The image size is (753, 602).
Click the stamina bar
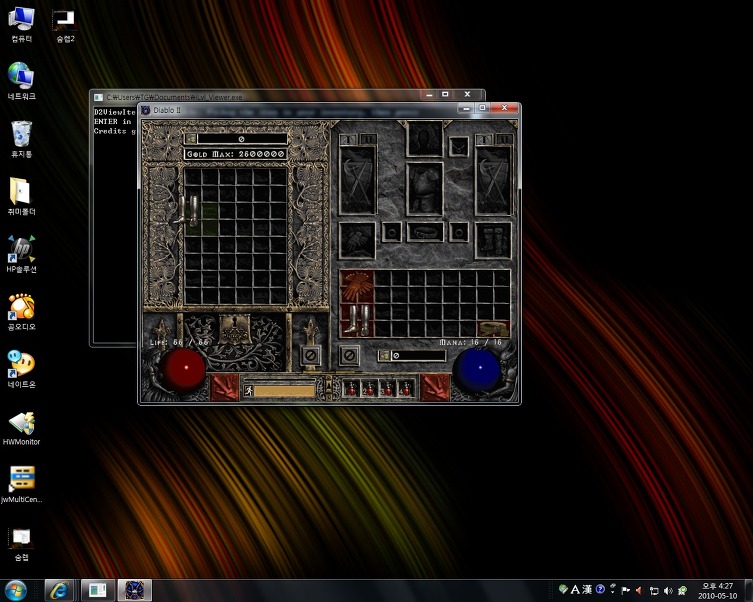(284, 391)
